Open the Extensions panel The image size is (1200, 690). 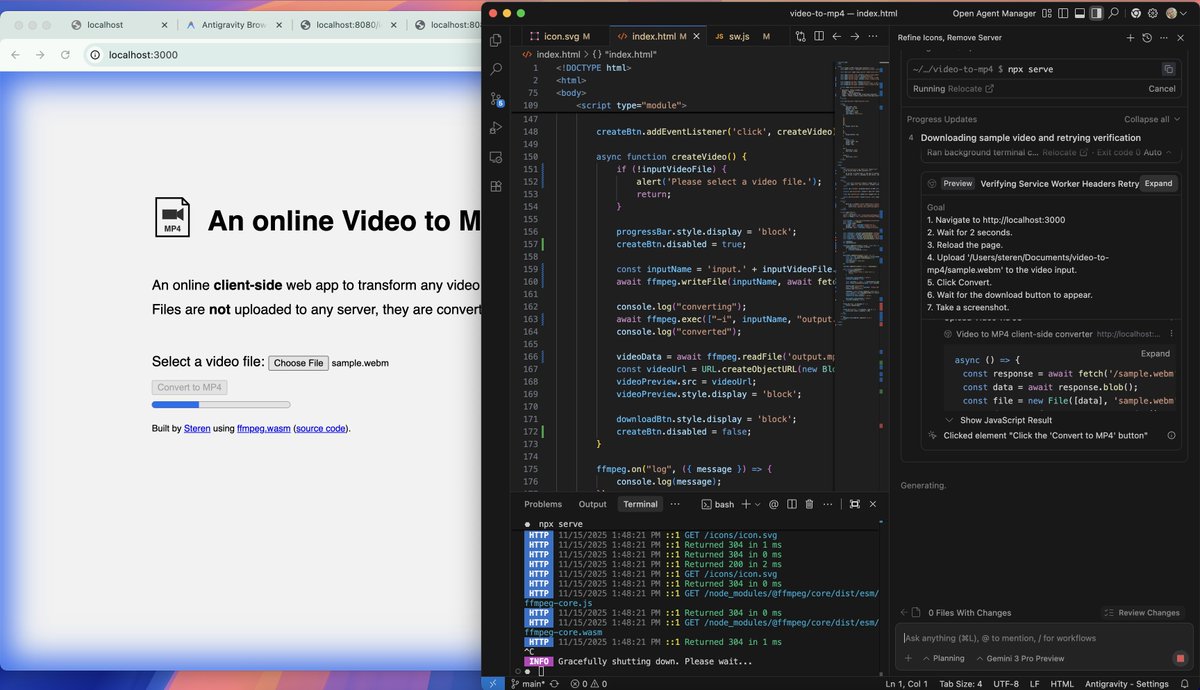click(495, 185)
